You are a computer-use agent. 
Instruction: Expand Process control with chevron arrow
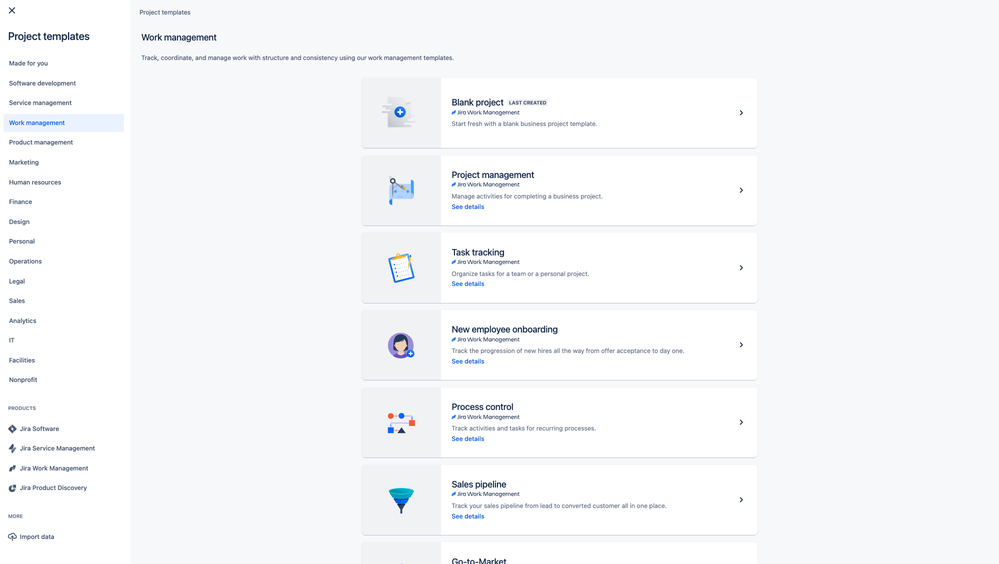point(741,422)
